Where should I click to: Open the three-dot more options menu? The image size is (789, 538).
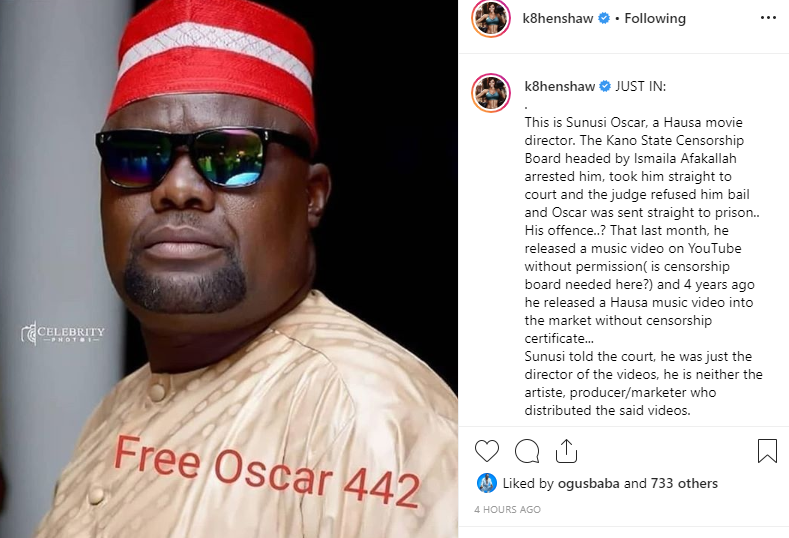(768, 18)
